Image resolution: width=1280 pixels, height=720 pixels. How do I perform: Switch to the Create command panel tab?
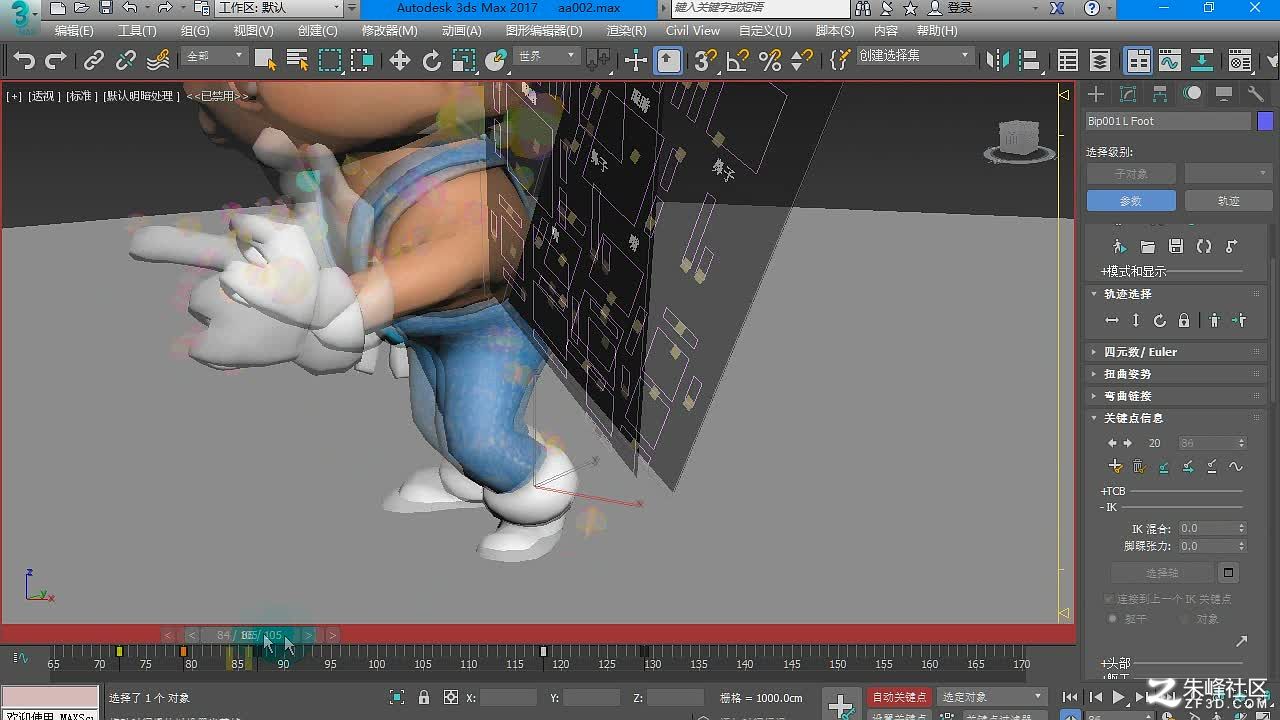pos(1097,94)
